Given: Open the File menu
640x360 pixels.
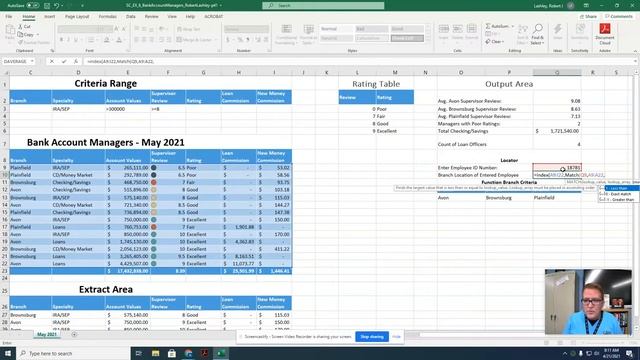Looking at the screenshot, I should (9, 17).
